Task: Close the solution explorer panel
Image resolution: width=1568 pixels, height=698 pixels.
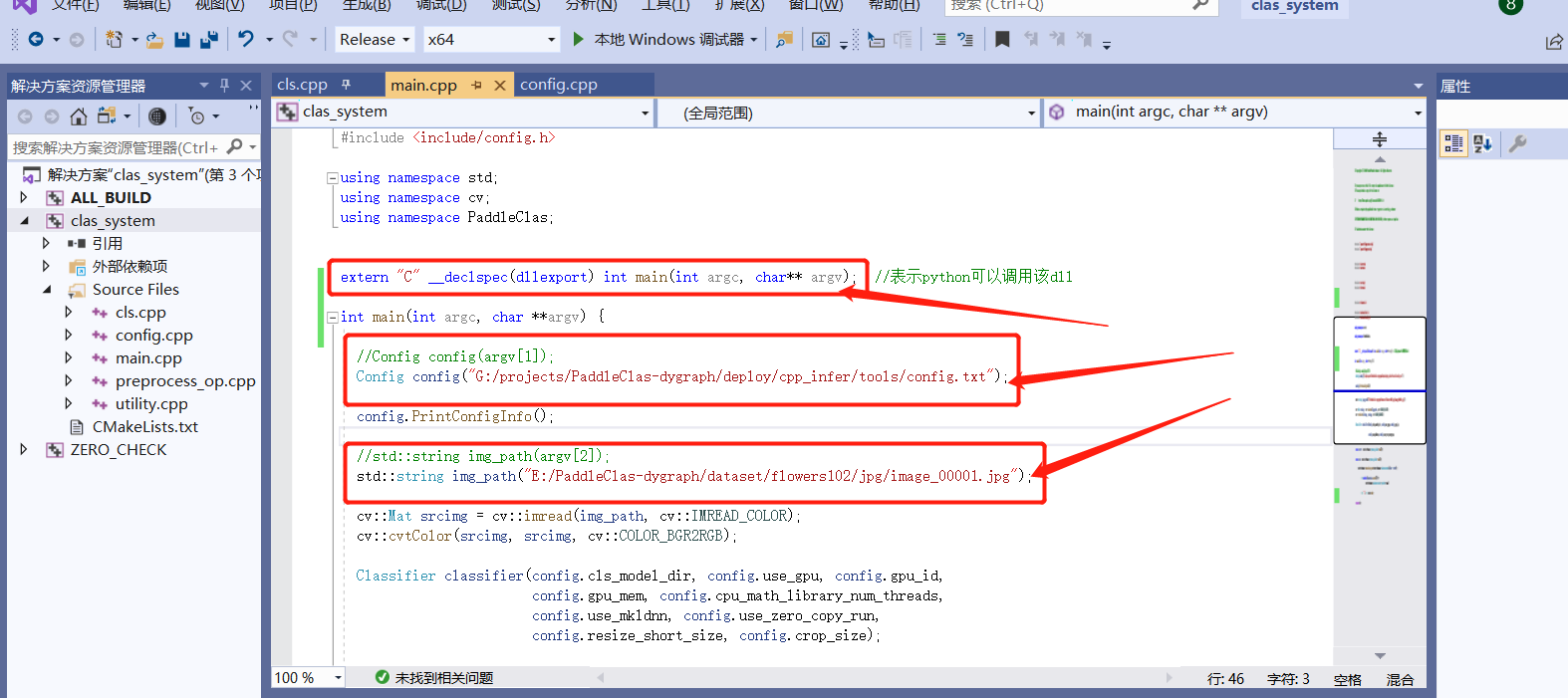Action: click(246, 86)
